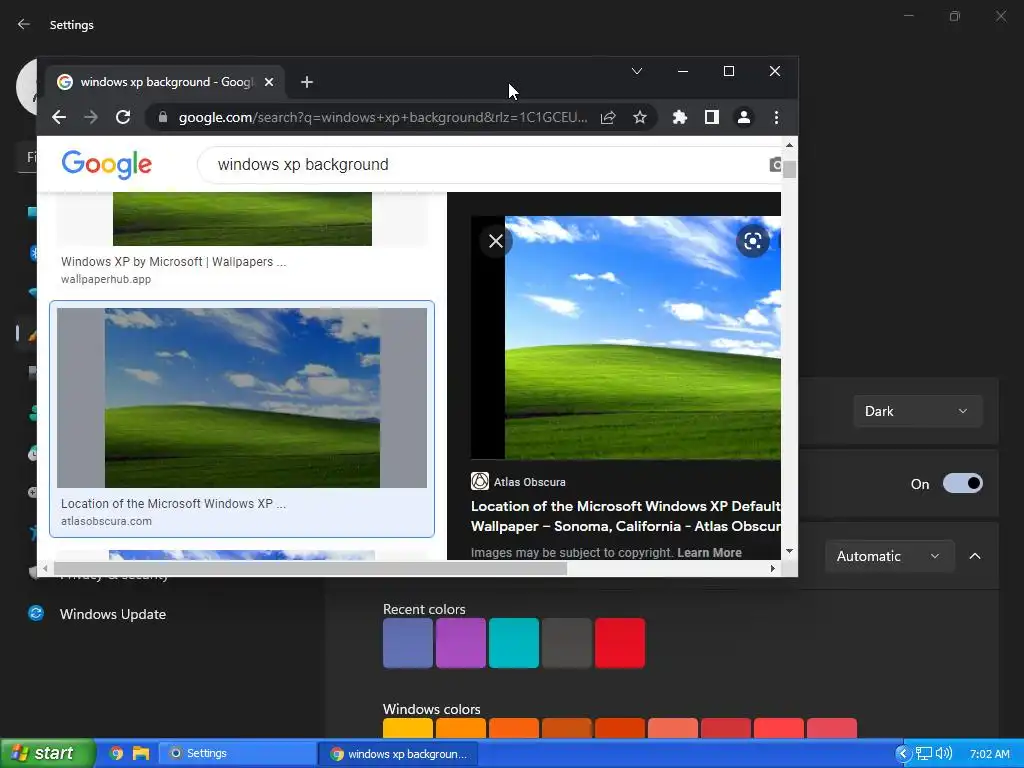Share this page icon in address bar
This screenshot has width=1024, height=768.
(608, 118)
